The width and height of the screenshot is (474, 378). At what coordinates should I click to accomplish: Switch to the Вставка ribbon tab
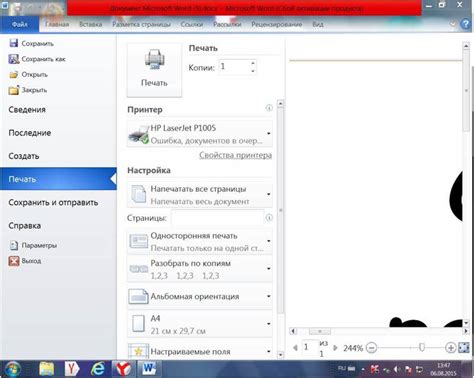coord(91,24)
